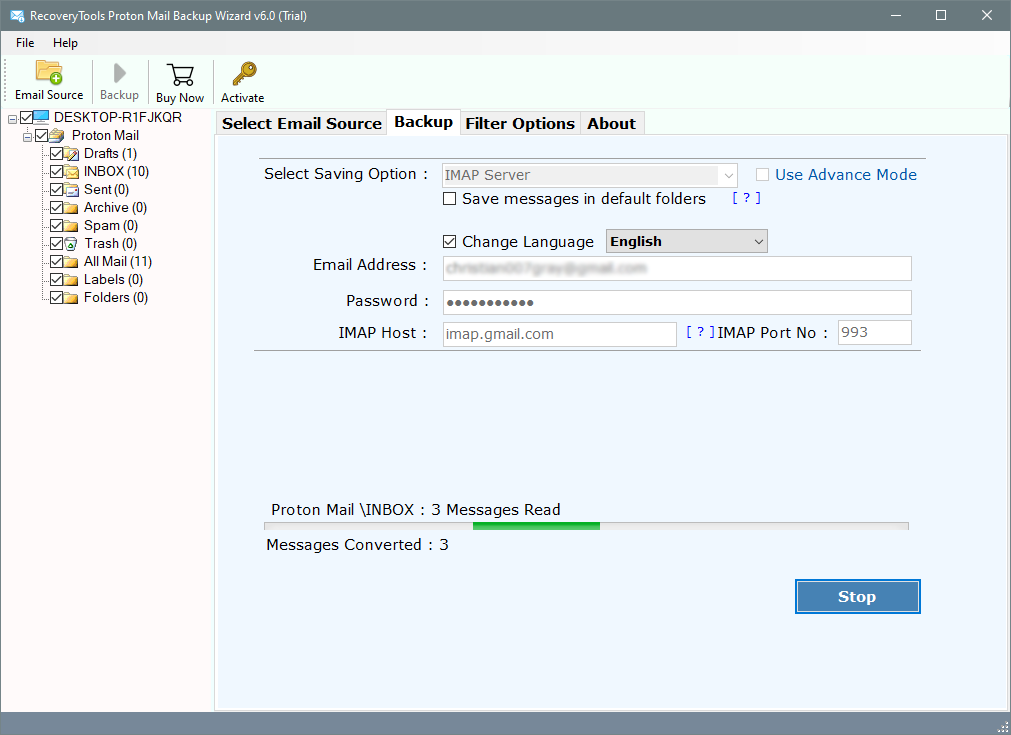
Task: Select the INBOX (10) tree label
Action: click(x=116, y=172)
